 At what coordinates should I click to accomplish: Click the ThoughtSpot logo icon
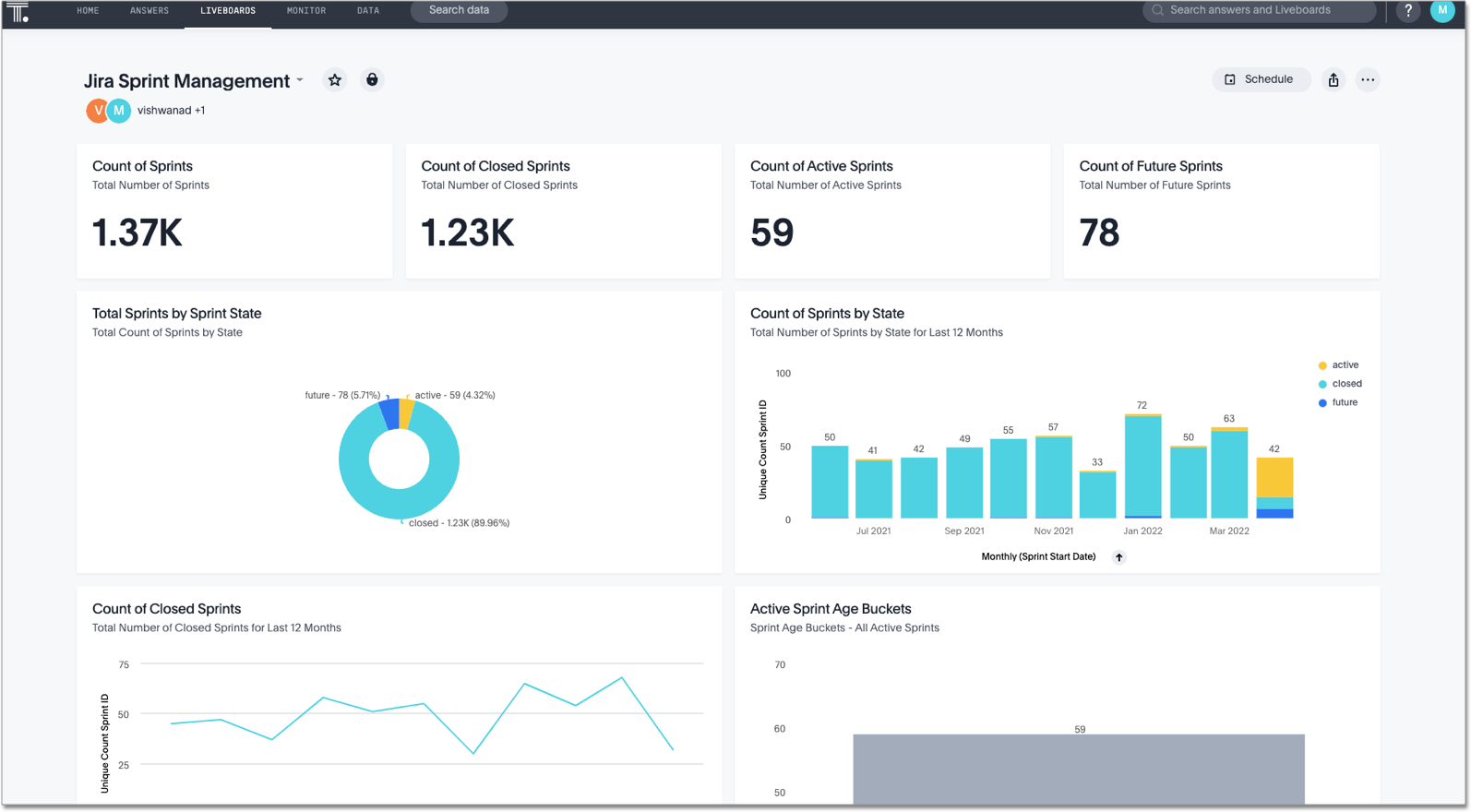[x=18, y=12]
